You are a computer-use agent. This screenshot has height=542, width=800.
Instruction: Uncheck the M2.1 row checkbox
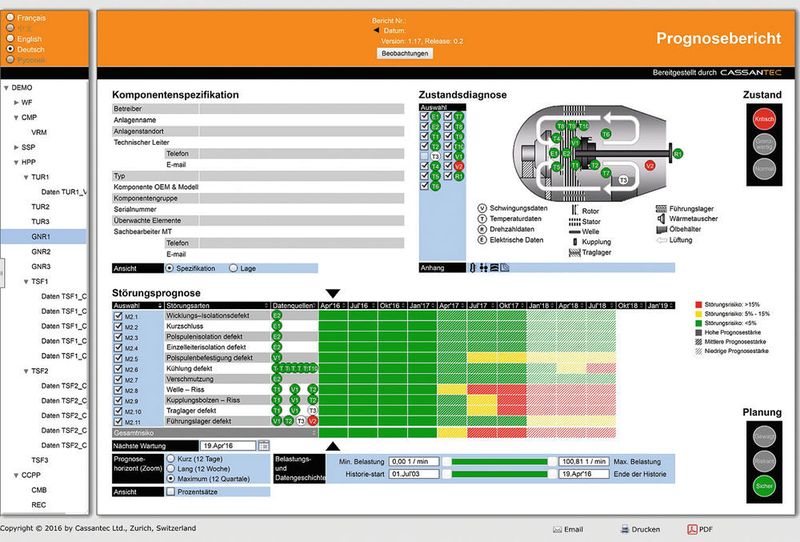coord(118,316)
